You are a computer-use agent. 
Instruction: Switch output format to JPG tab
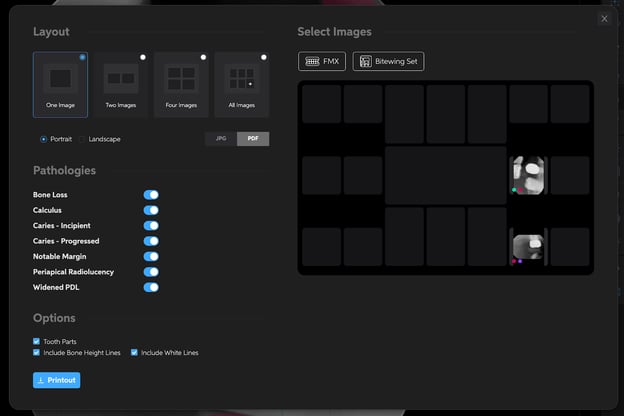[x=221, y=139]
